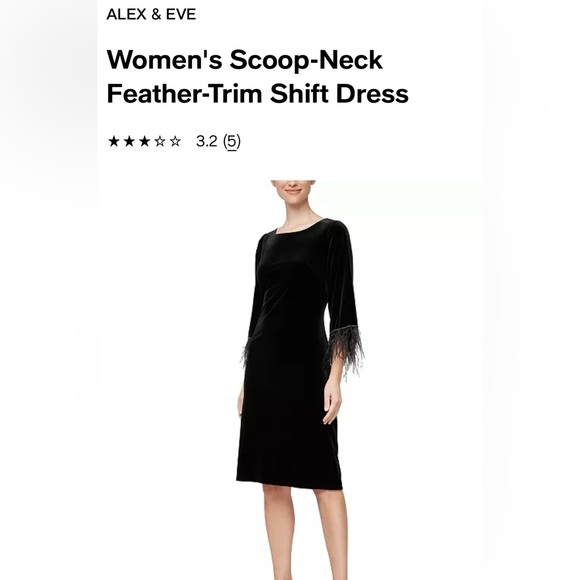Viewport: 580px width, 580px height.
Task: Click the fourth empty rating star
Action: 159,141
